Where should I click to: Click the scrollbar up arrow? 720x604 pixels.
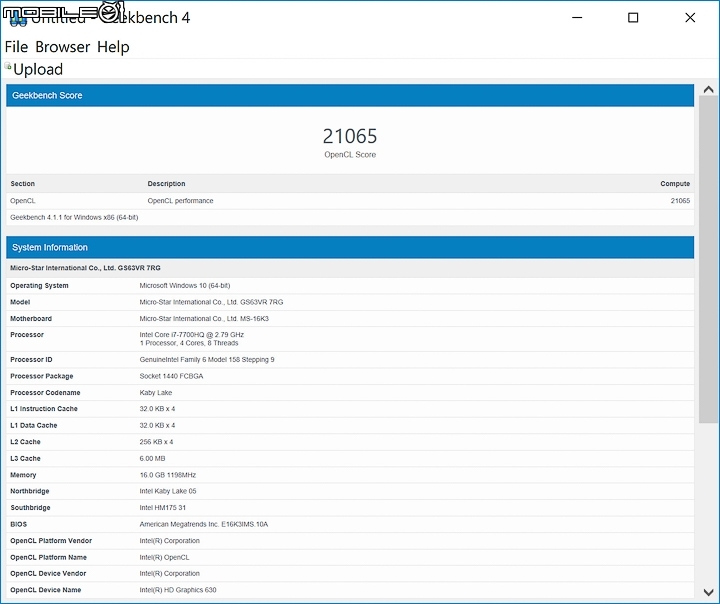click(x=709, y=90)
